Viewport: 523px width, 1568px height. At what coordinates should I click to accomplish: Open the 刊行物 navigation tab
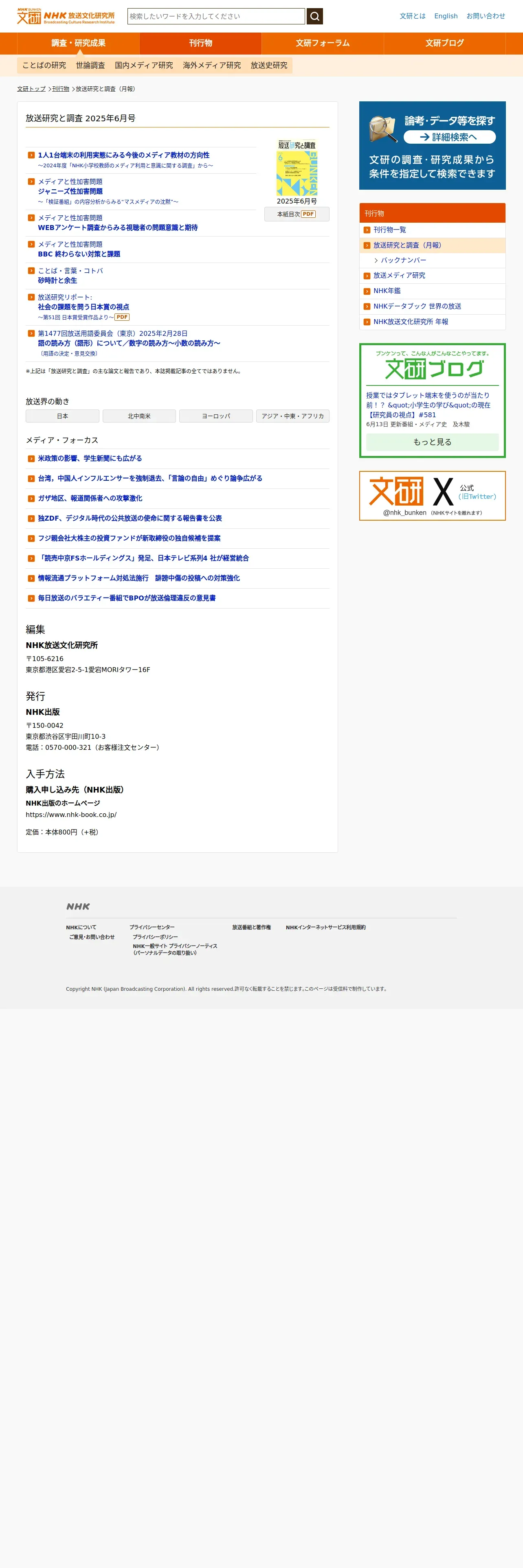[x=200, y=43]
